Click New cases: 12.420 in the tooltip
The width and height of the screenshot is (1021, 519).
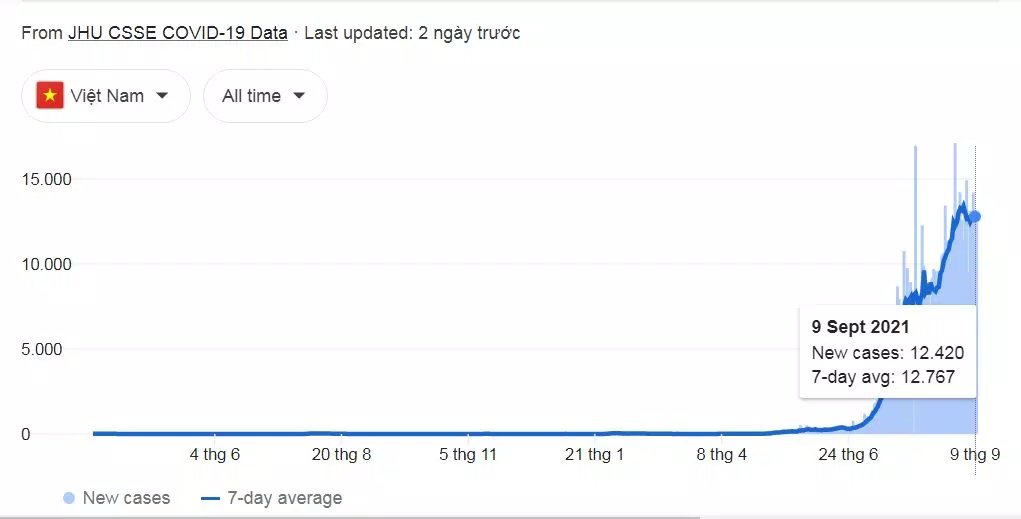click(887, 352)
